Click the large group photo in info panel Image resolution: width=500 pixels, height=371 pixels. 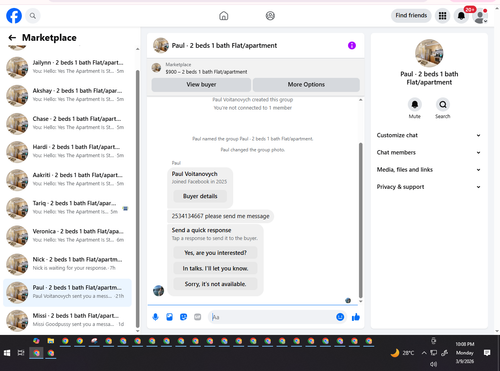click(x=429, y=53)
